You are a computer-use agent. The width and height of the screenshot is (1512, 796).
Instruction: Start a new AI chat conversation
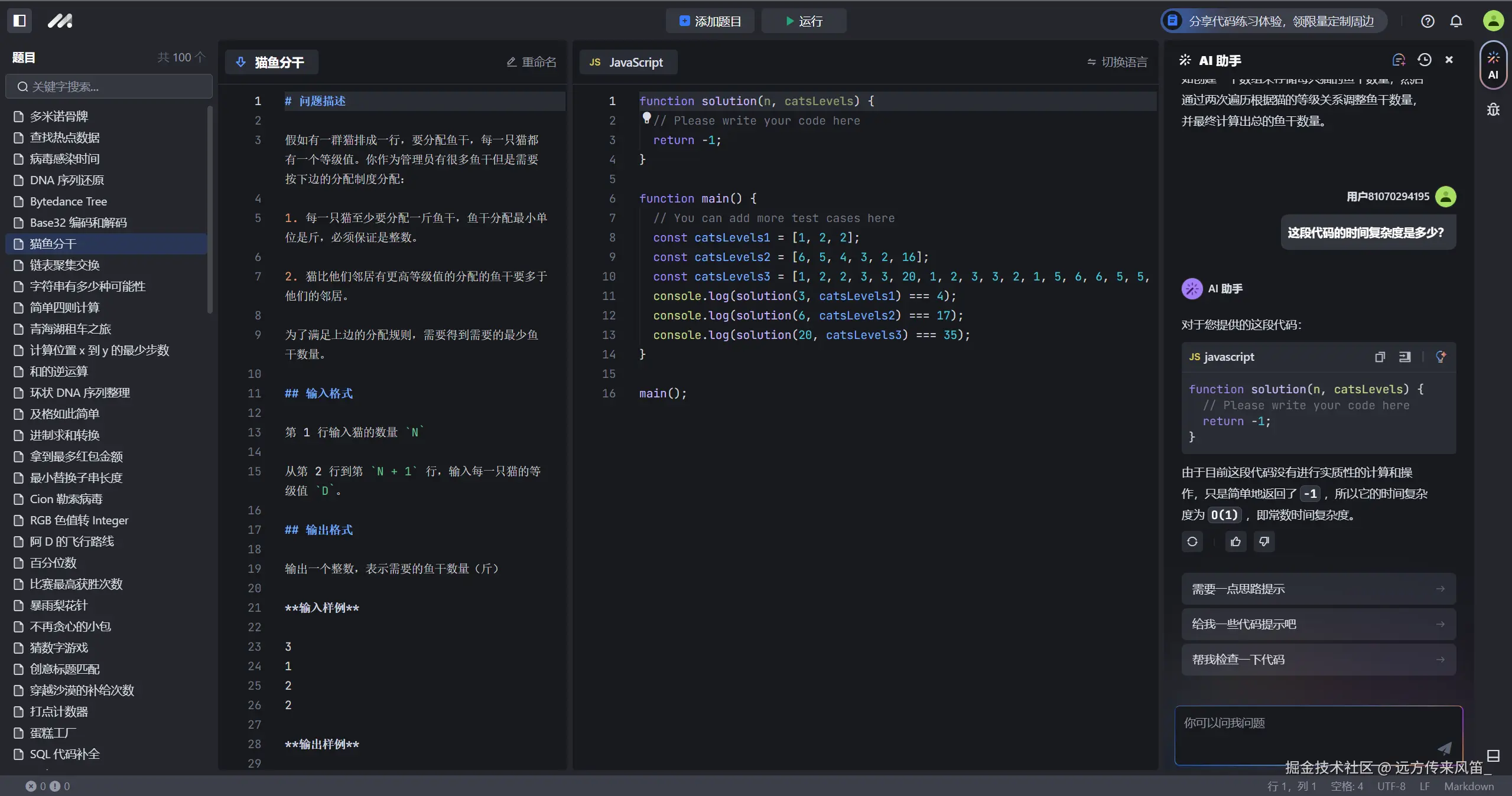pos(1399,60)
